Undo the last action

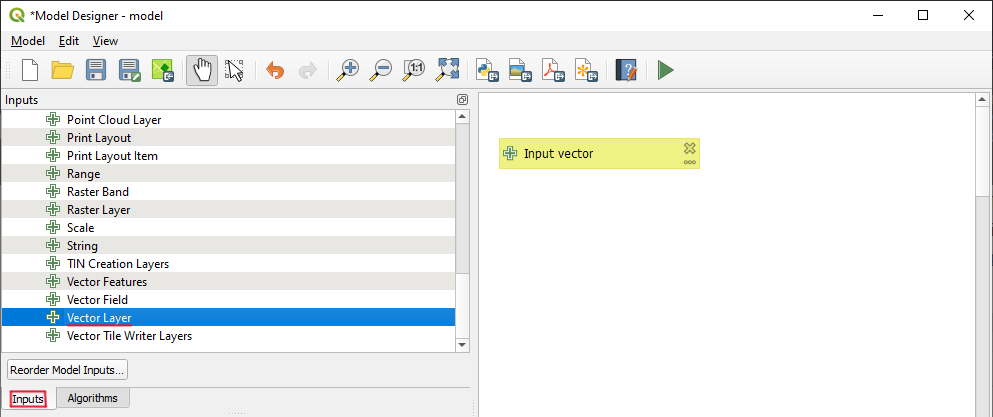tap(275, 70)
